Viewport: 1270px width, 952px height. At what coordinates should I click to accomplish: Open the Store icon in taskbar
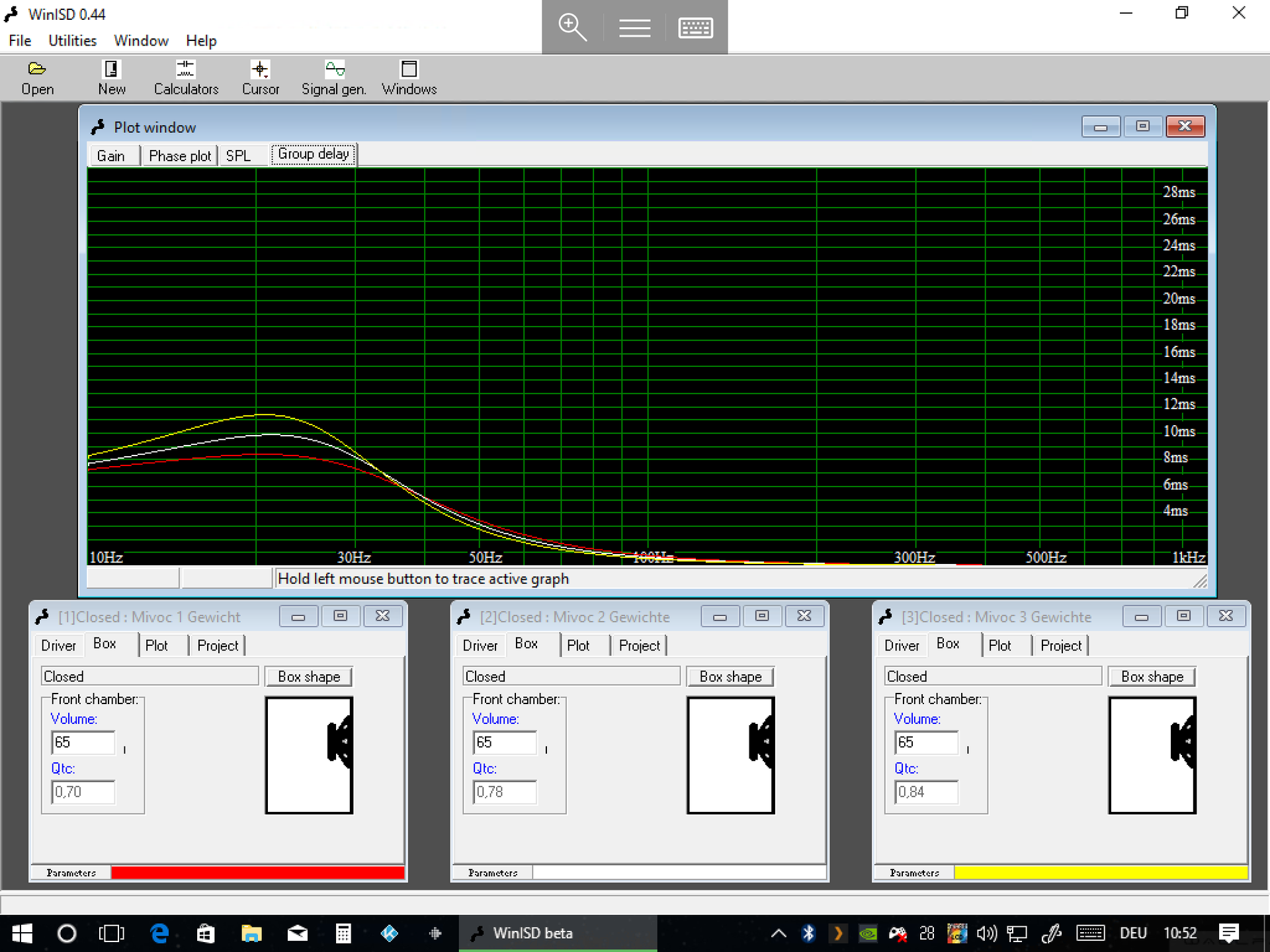click(205, 933)
